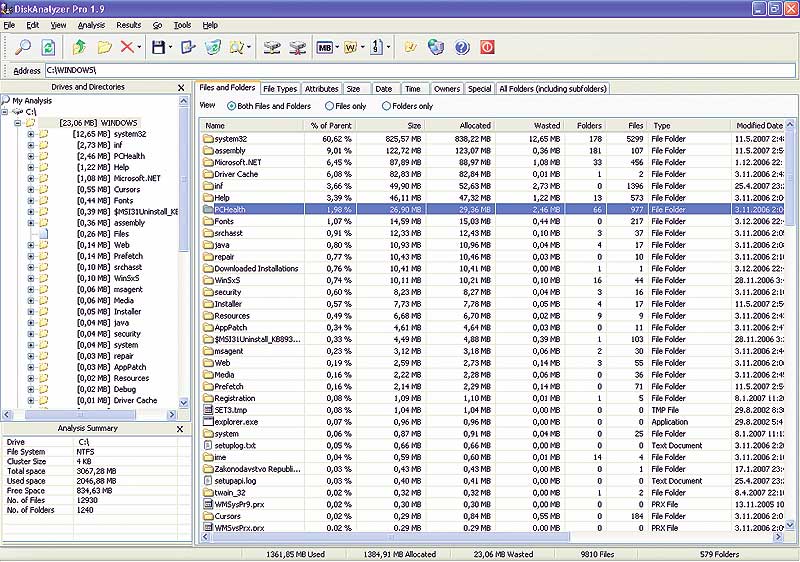The width and height of the screenshot is (800, 562).
Task: Sort by the % of Parent column
Action: [331, 125]
